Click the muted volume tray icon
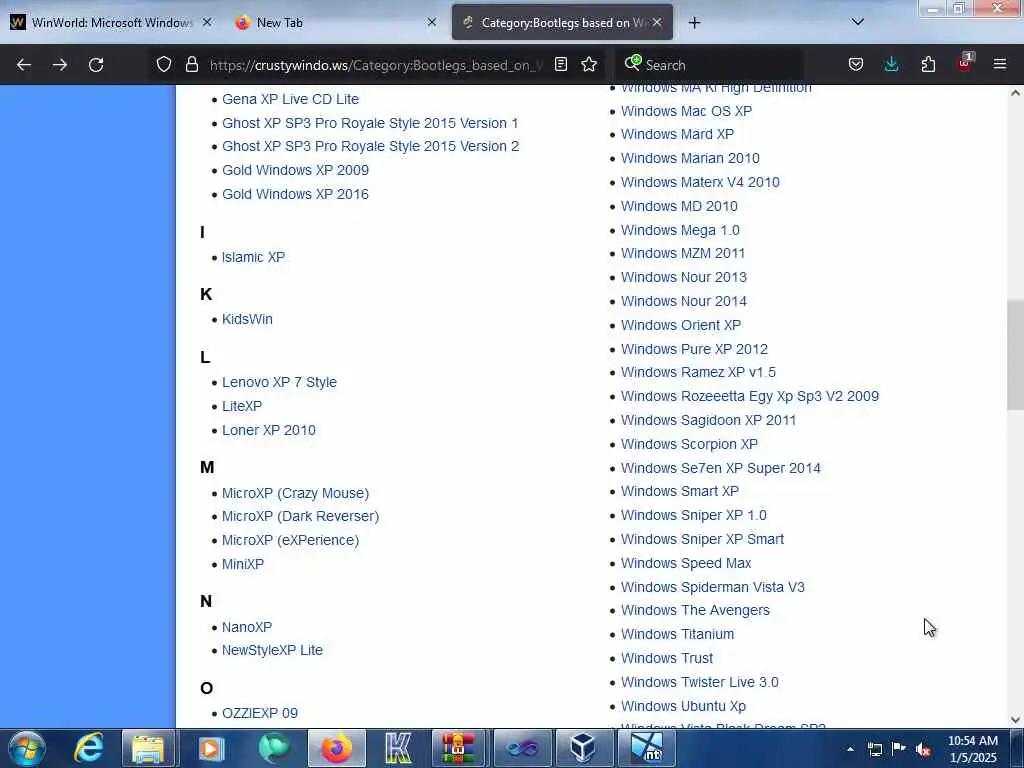The width and height of the screenshot is (1024, 768). [923, 749]
